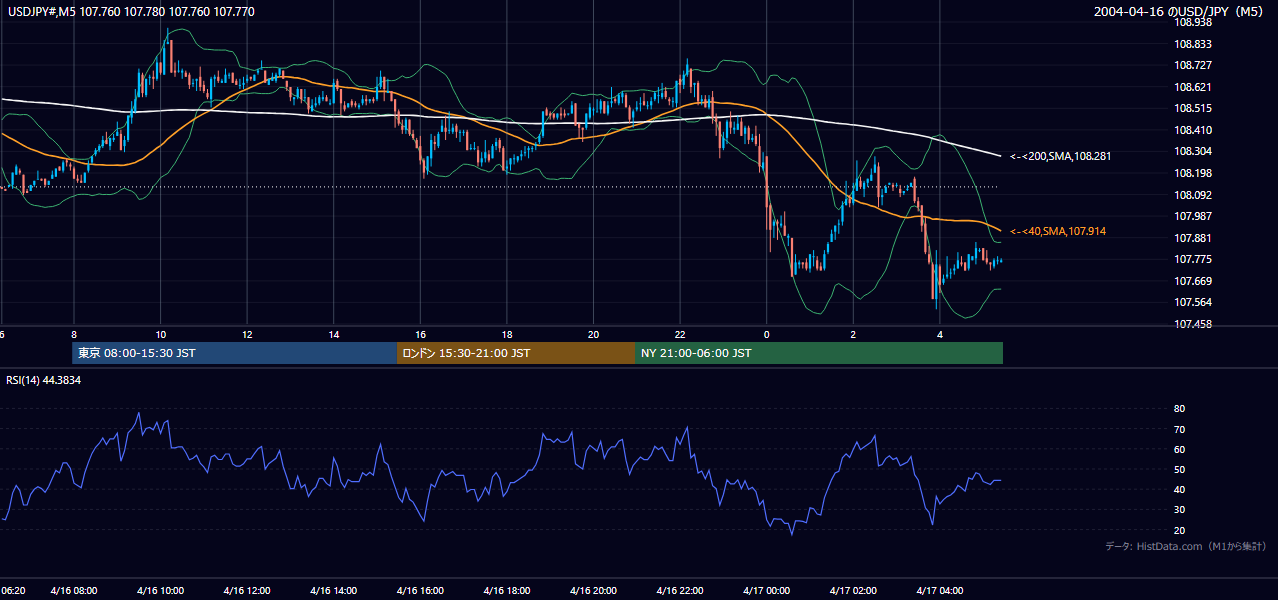Click the 4/17 02:00 time label
Screen dimensions: 1278x600
point(853,590)
